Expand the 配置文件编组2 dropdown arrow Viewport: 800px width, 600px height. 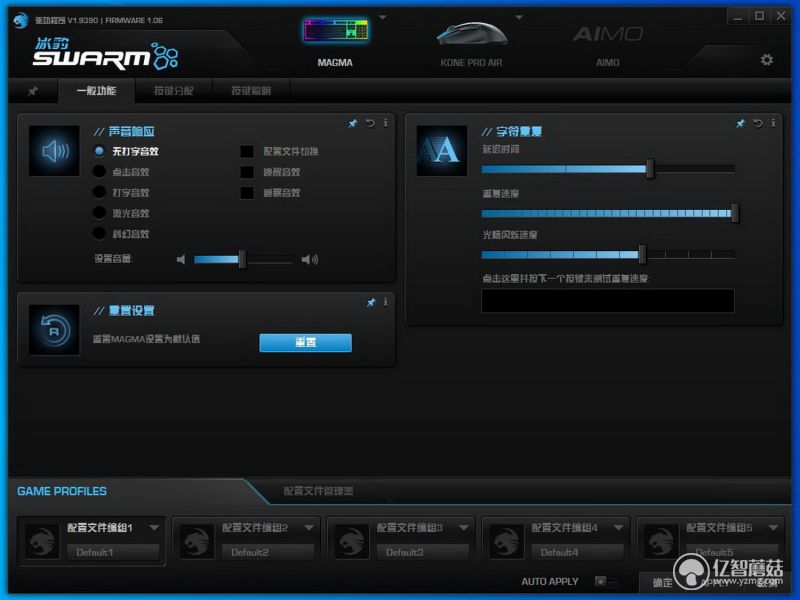pos(309,527)
